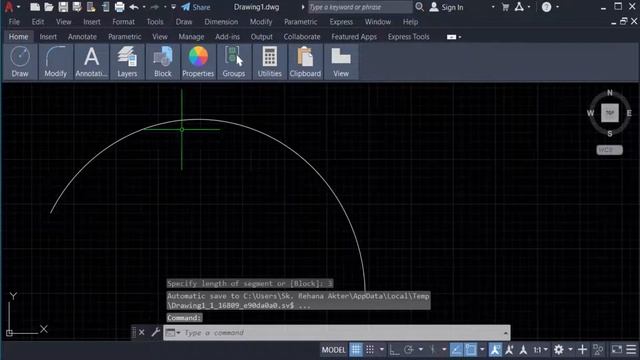Viewport: 640px width, 360px height.
Task: Toggle drawing grid display in status bar
Action: tap(356, 350)
